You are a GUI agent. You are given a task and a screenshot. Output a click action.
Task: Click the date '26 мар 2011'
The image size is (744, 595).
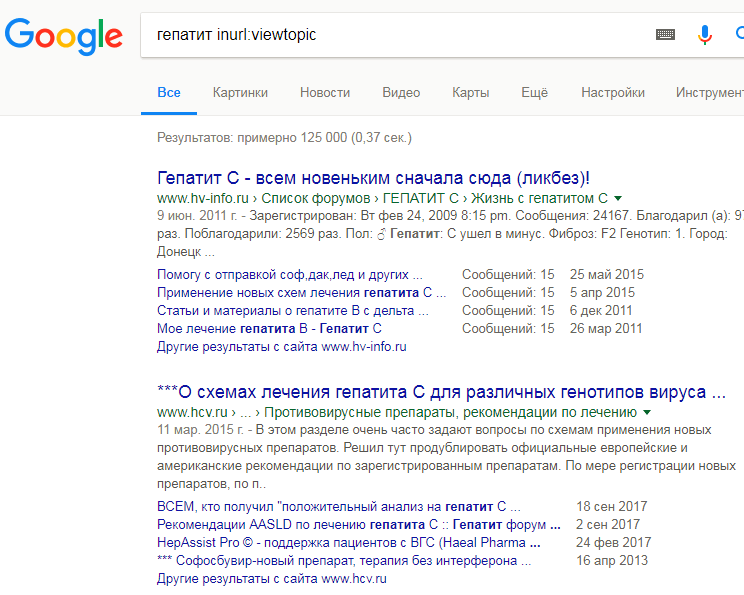605,329
